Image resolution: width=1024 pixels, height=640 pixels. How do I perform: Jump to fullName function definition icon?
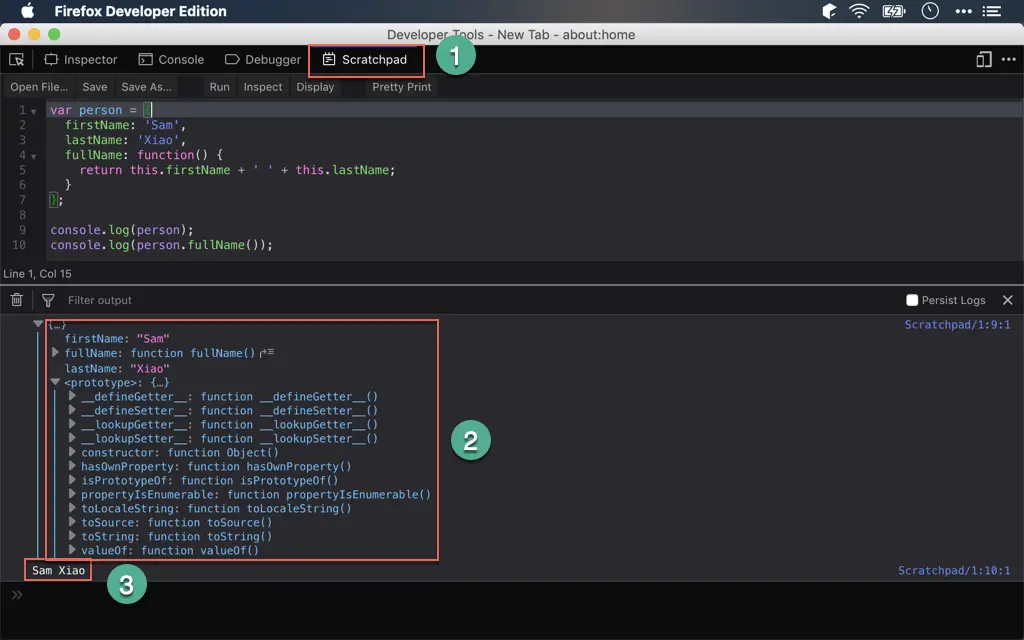pos(267,353)
